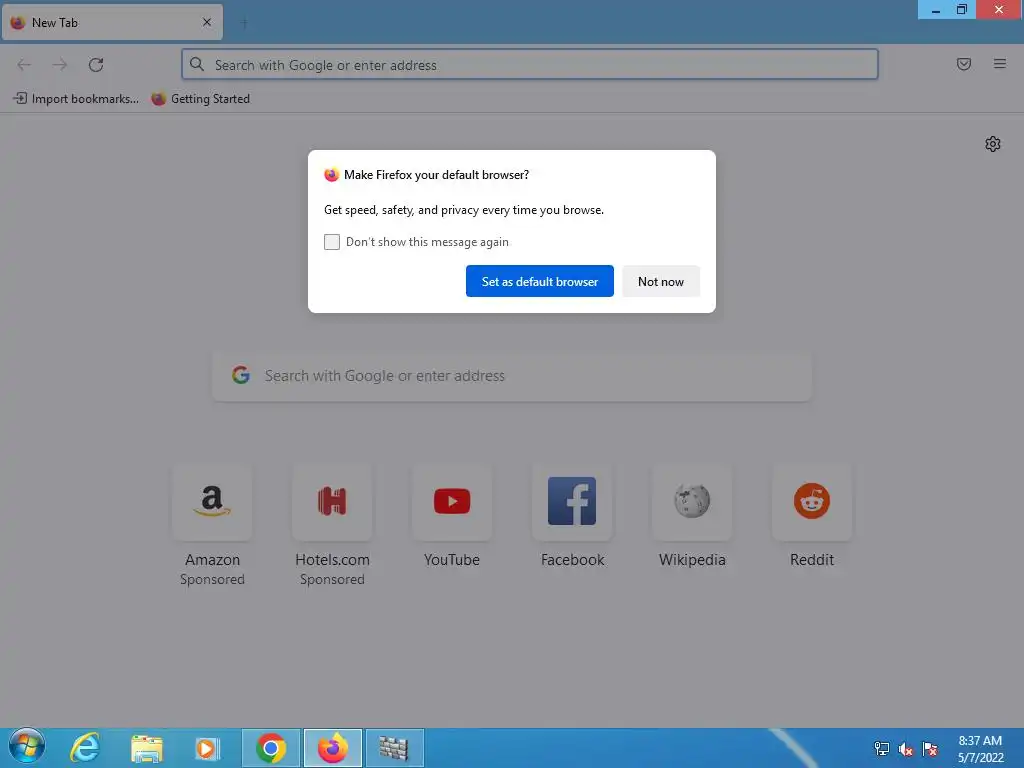Open the Firefox application menu
Screen dimensions: 1024x768
coord(1000,64)
